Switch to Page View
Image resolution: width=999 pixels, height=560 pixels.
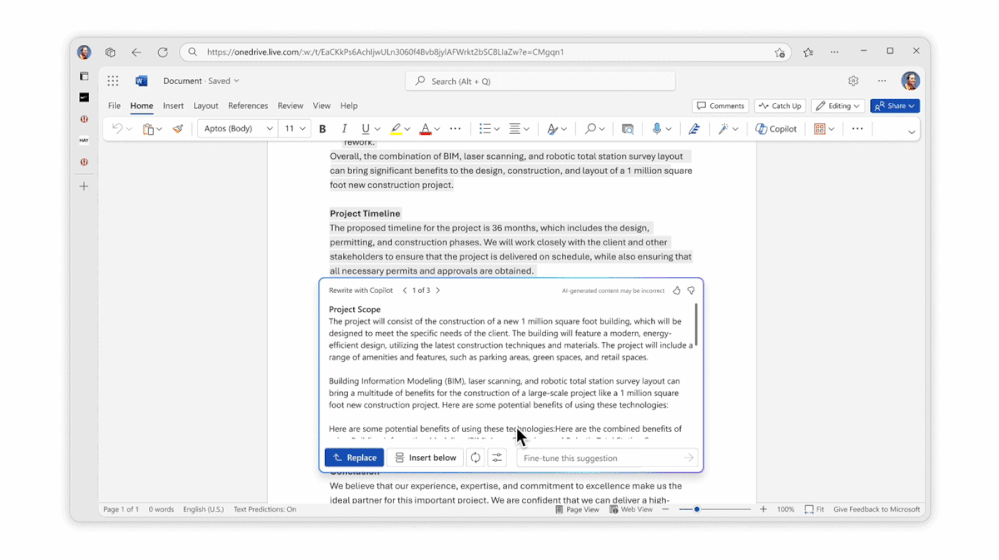pos(577,510)
